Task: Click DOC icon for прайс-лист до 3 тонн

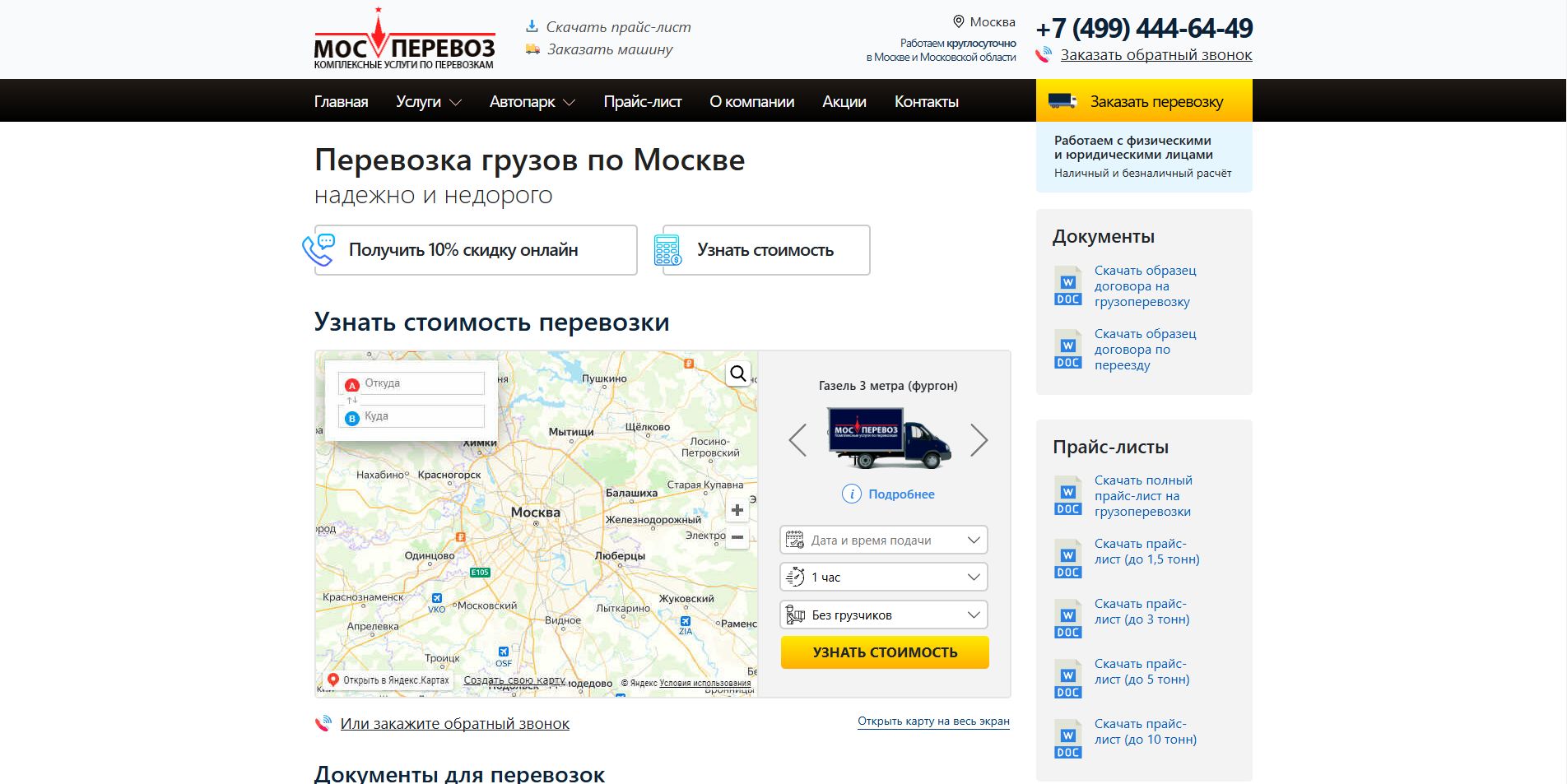Action: (x=1068, y=619)
